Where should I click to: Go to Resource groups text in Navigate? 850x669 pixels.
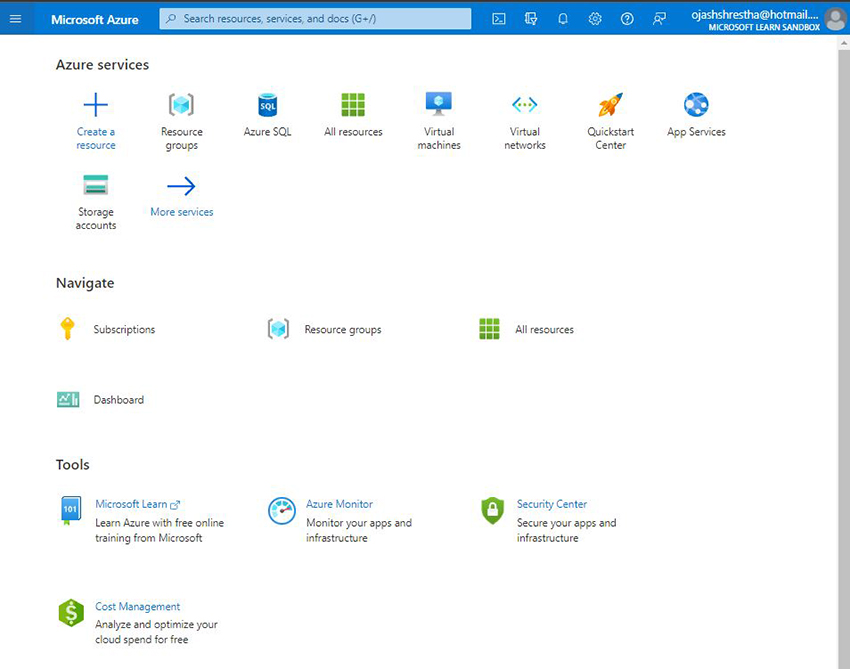pyautogui.click(x=343, y=330)
